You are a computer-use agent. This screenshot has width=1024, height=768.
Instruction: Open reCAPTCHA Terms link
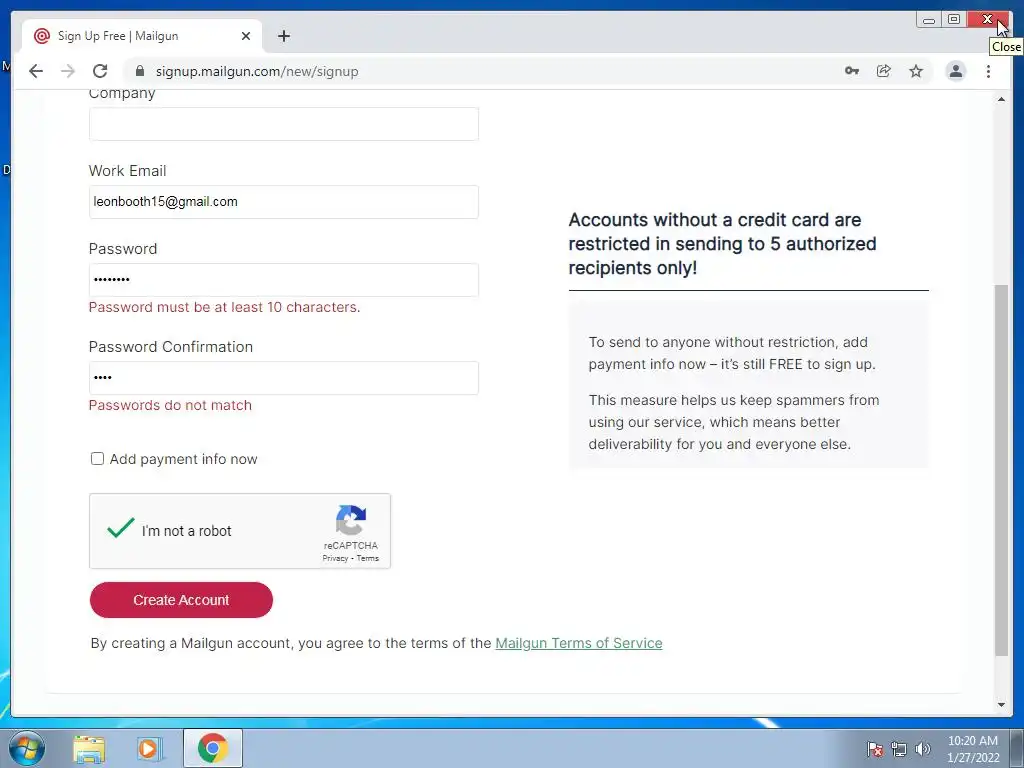[368, 558]
